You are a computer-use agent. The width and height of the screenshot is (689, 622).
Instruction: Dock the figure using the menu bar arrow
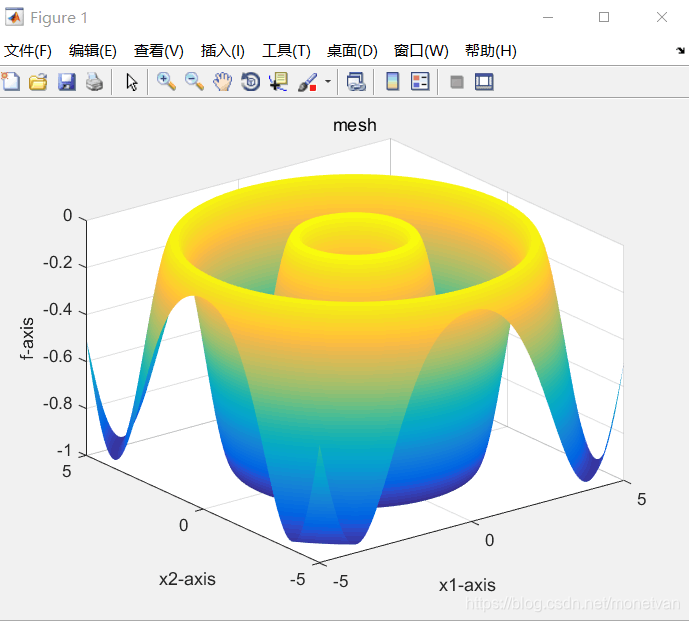coord(680,51)
